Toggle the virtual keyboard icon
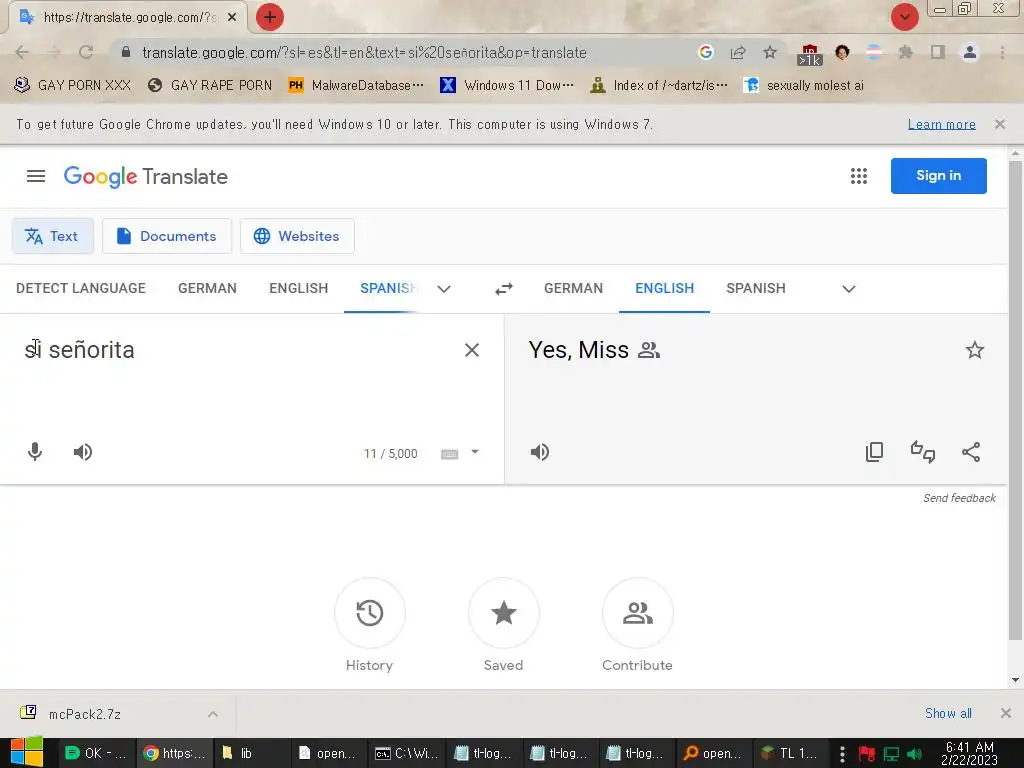 click(449, 454)
